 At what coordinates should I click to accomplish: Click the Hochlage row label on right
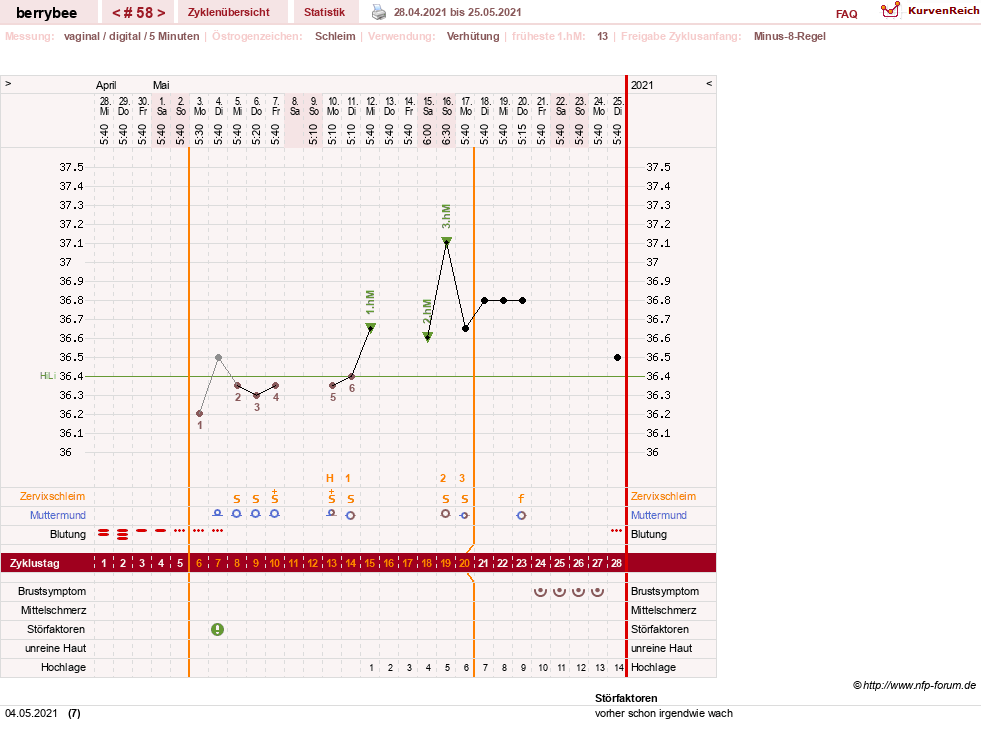(653, 668)
